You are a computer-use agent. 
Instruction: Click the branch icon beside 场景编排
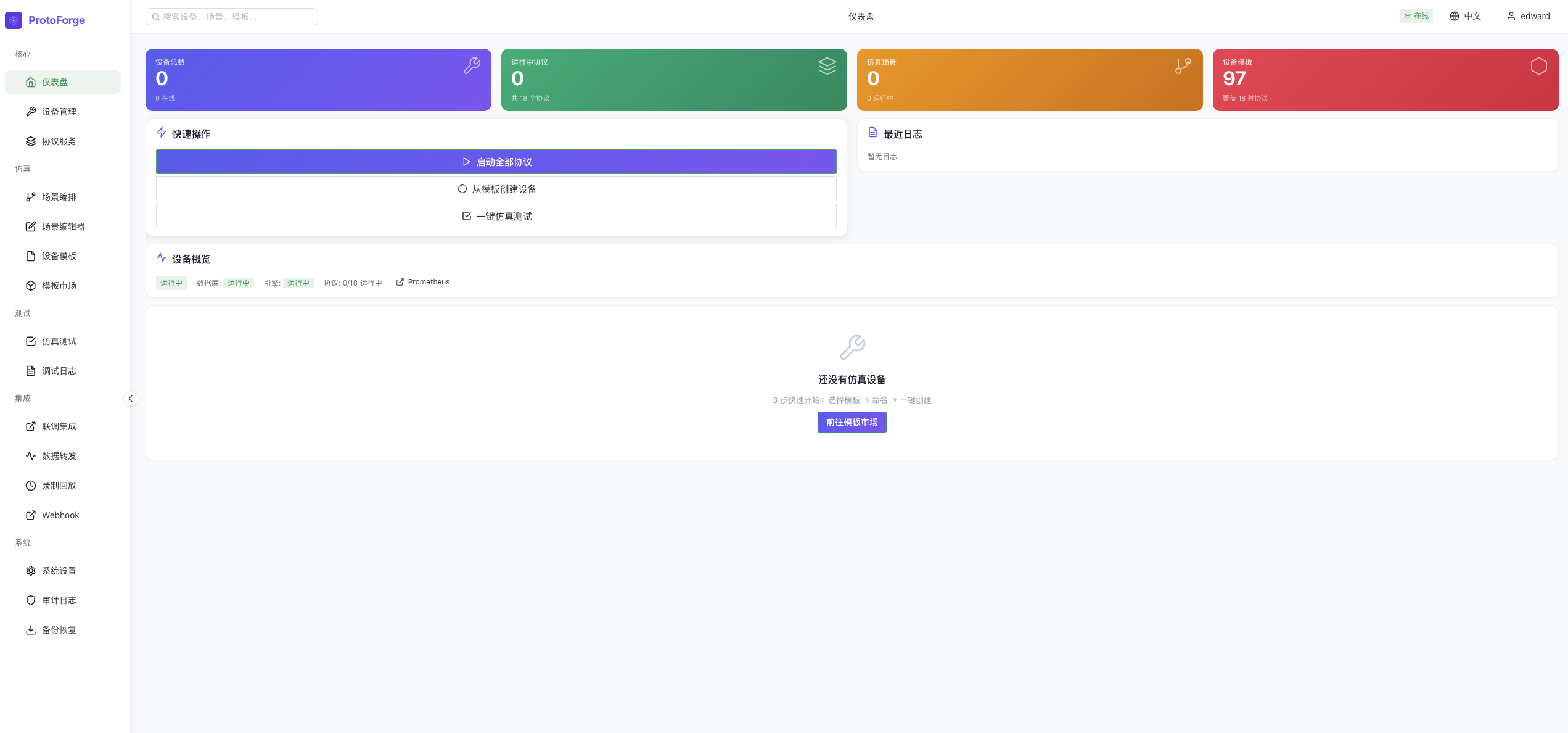coord(31,197)
